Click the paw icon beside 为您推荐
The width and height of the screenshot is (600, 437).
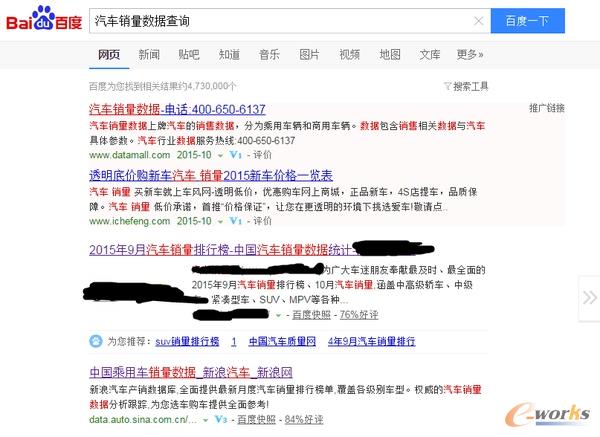click(96, 341)
